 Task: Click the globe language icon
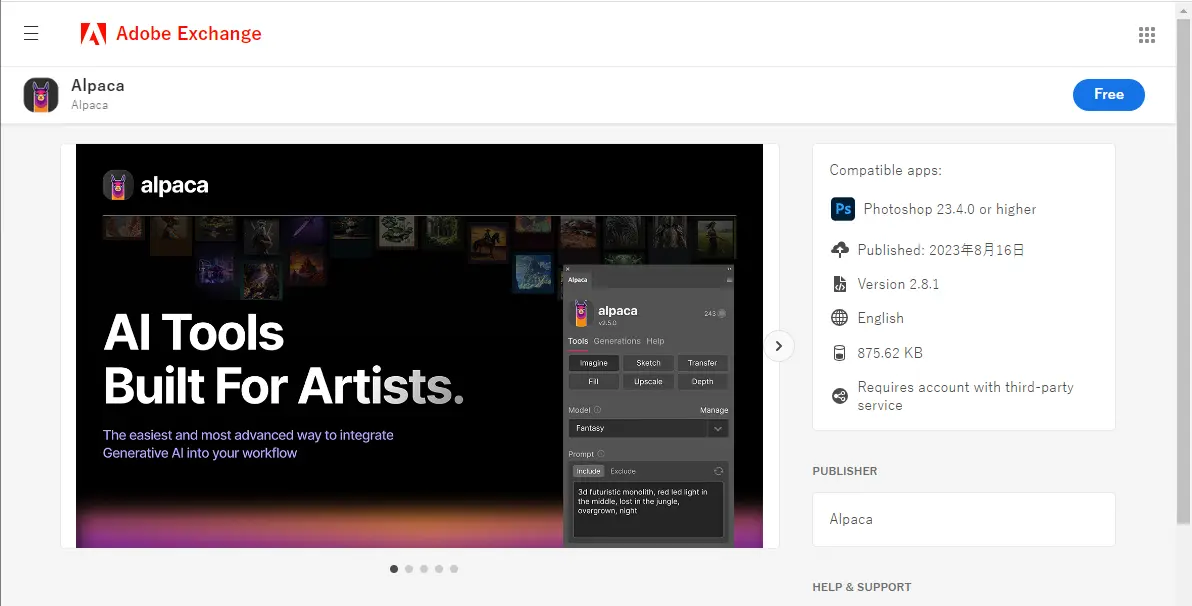point(839,318)
